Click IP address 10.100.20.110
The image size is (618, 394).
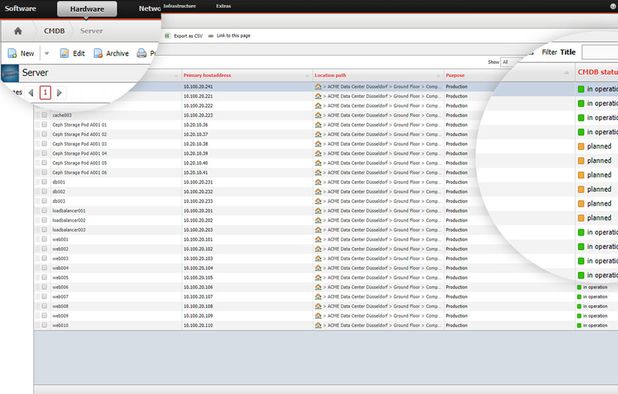point(198,325)
